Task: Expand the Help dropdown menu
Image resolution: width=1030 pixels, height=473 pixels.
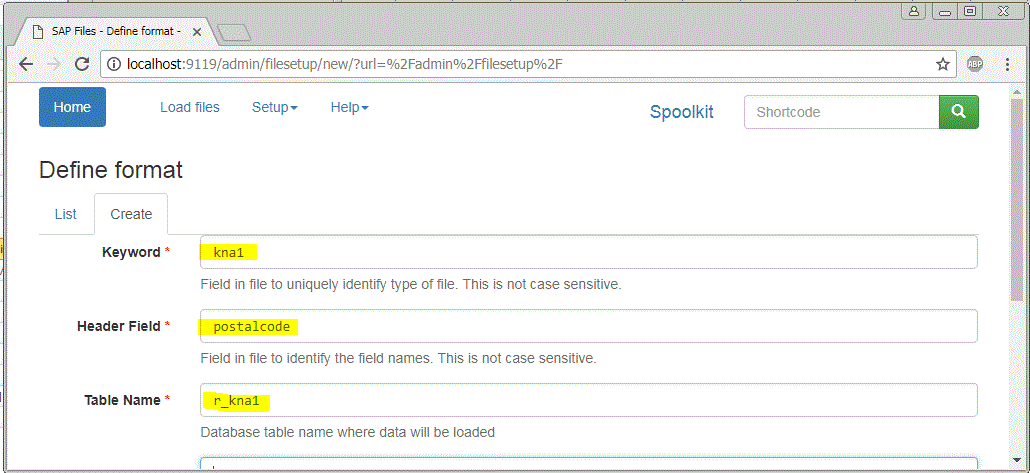Action: 349,107
